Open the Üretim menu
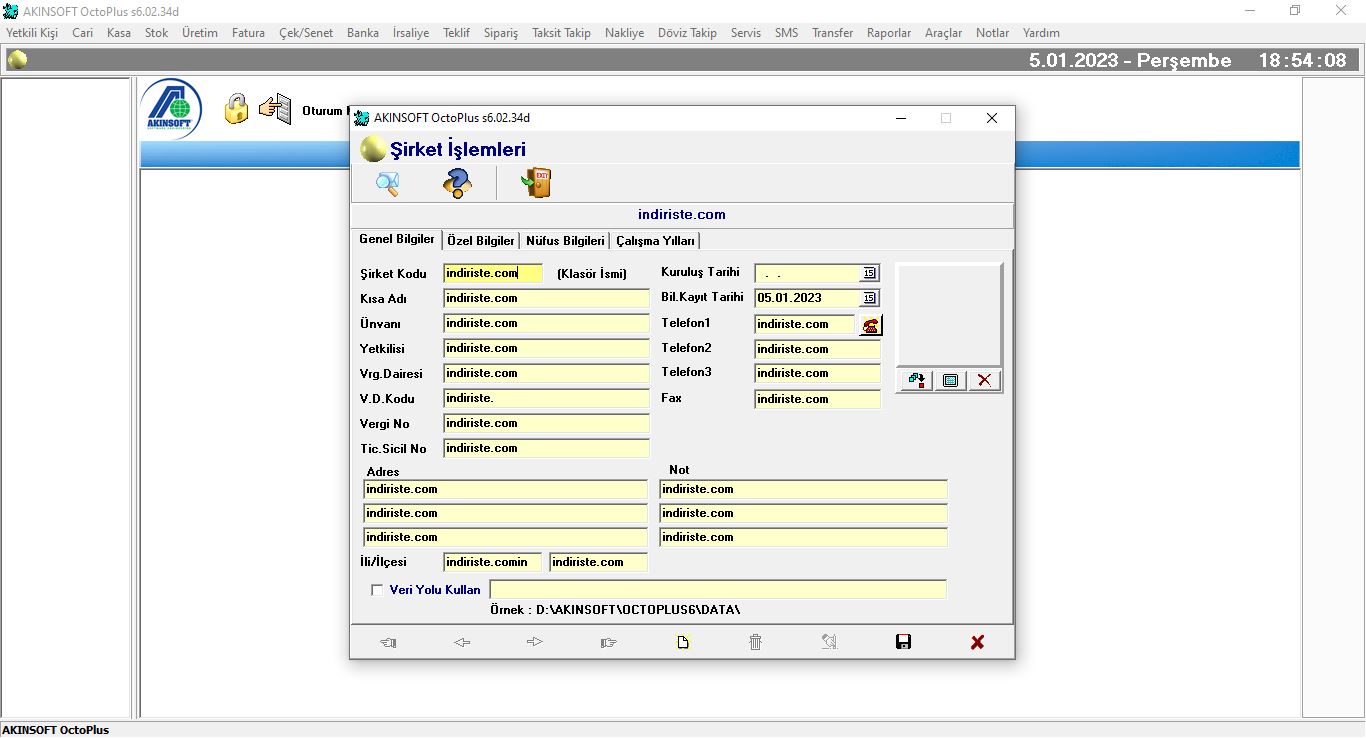 tap(200, 33)
